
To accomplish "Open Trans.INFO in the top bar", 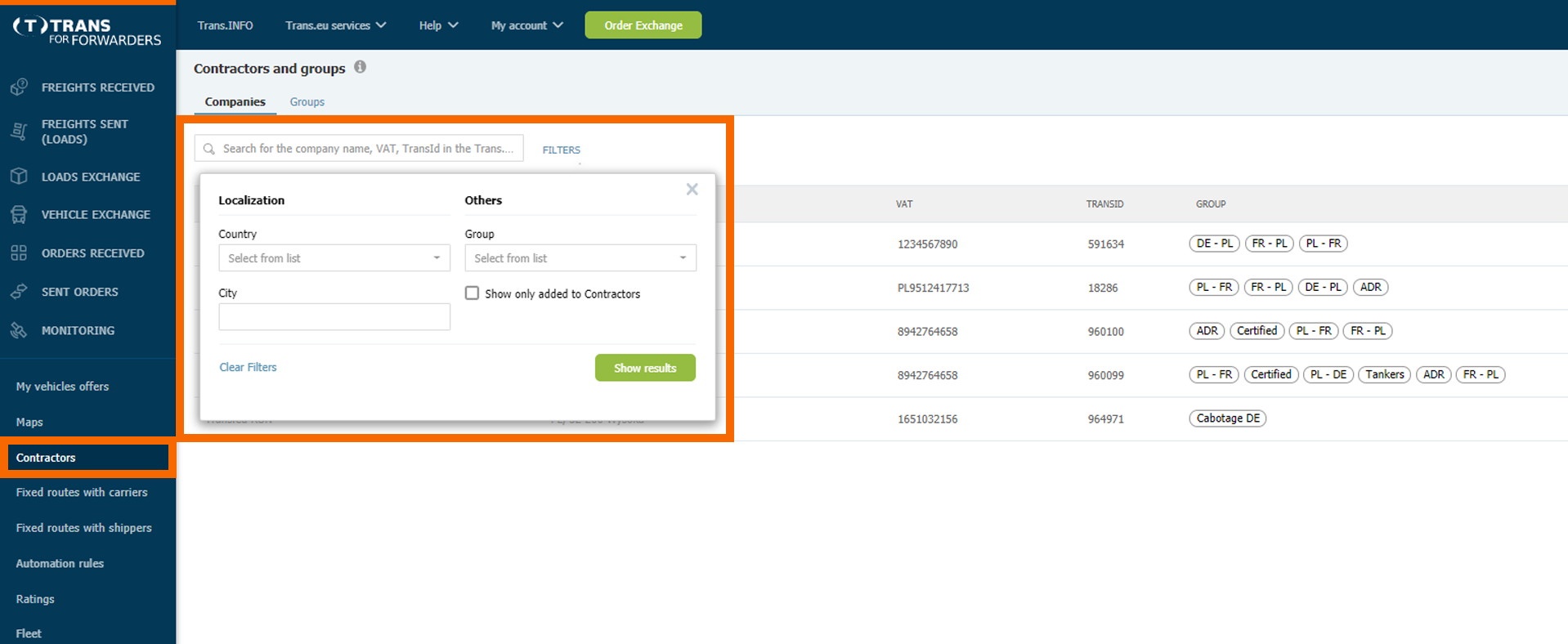I will [x=225, y=25].
